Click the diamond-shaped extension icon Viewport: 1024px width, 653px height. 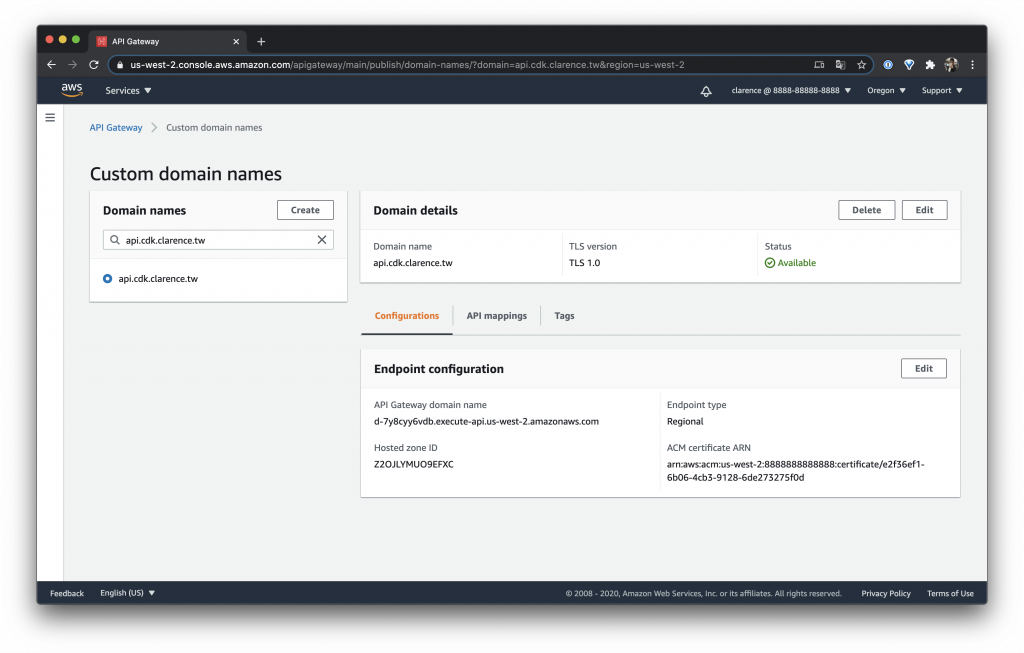(x=909, y=65)
